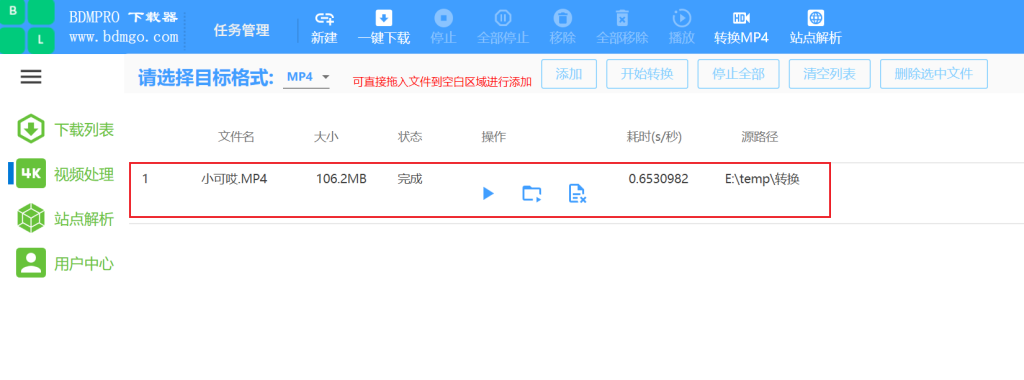
Task: Click the 完成 status cell
Action: coord(410,178)
